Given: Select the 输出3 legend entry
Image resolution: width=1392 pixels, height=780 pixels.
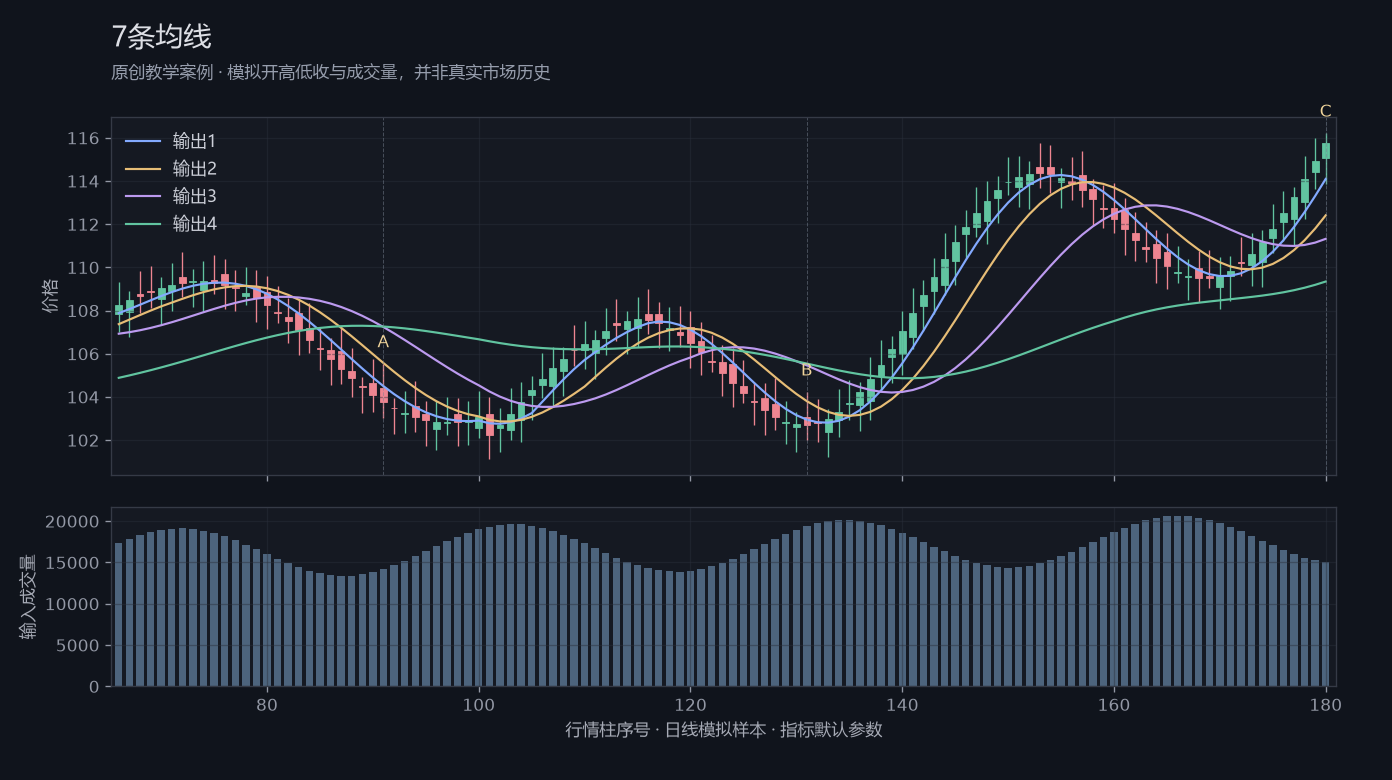Looking at the screenshot, I should coord(171,196).
